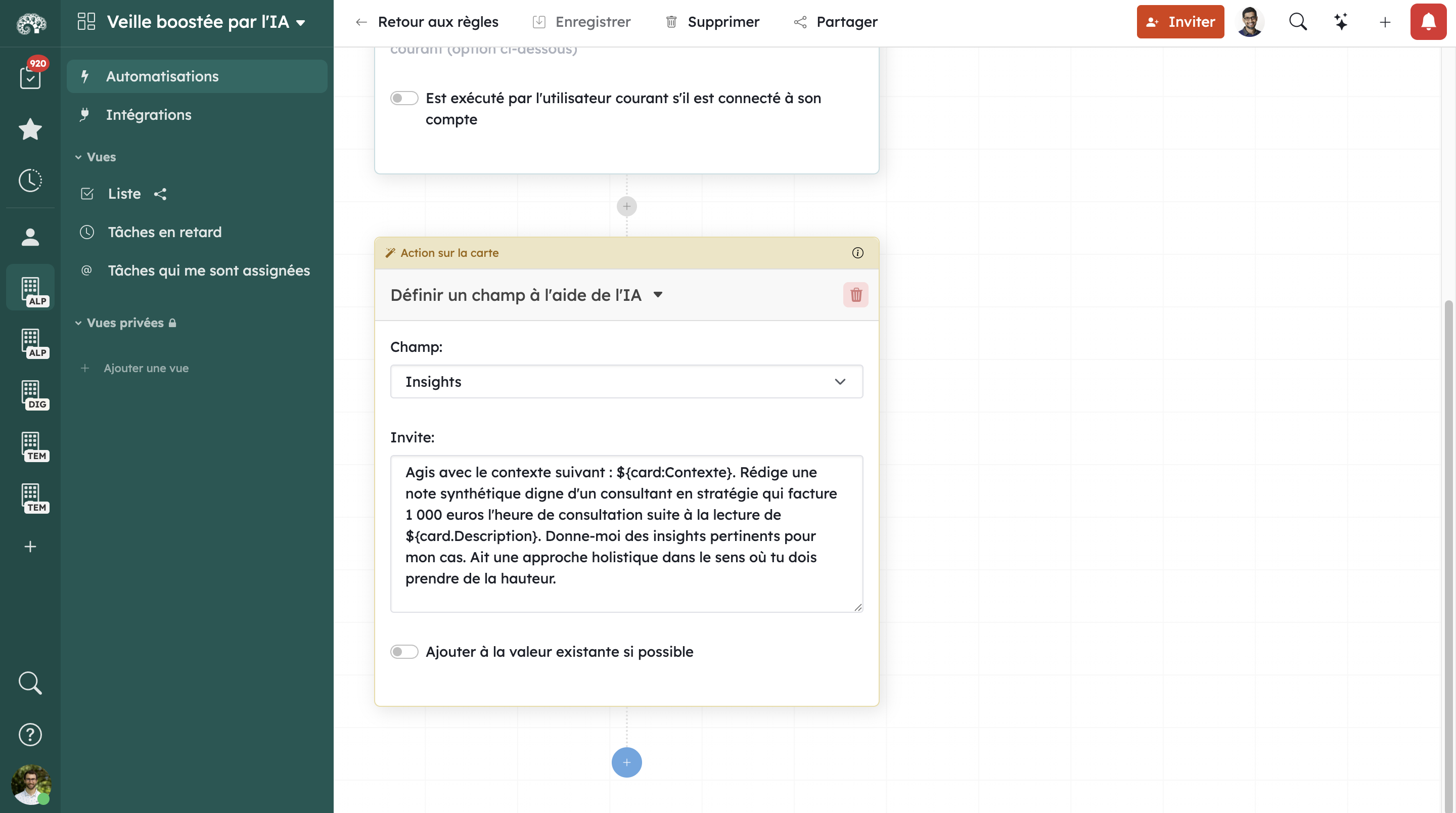Select Automatisations in the sidebar
The width and height of the screenshot is (1456, 813).
click(162, 76)
